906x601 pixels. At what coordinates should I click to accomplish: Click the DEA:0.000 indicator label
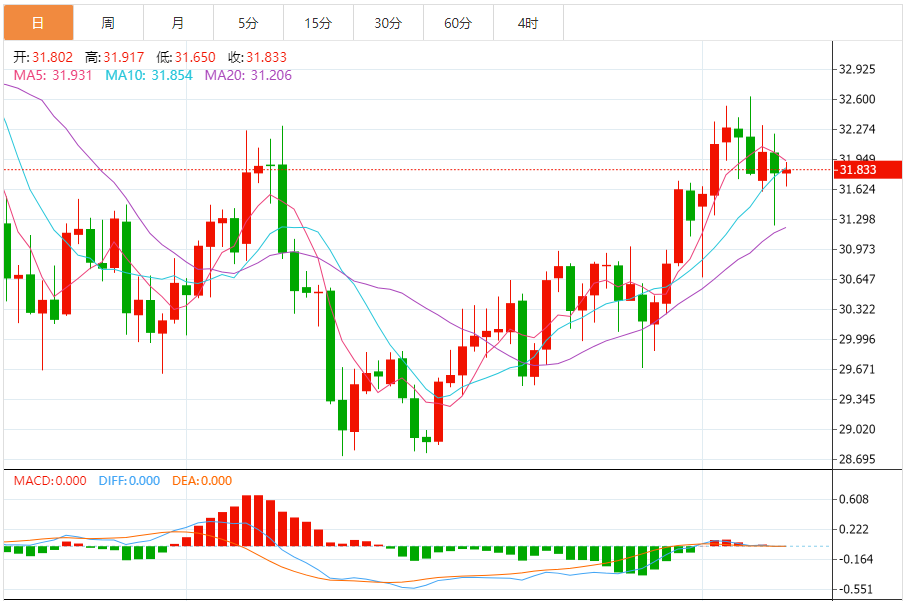tap(202, 481)
